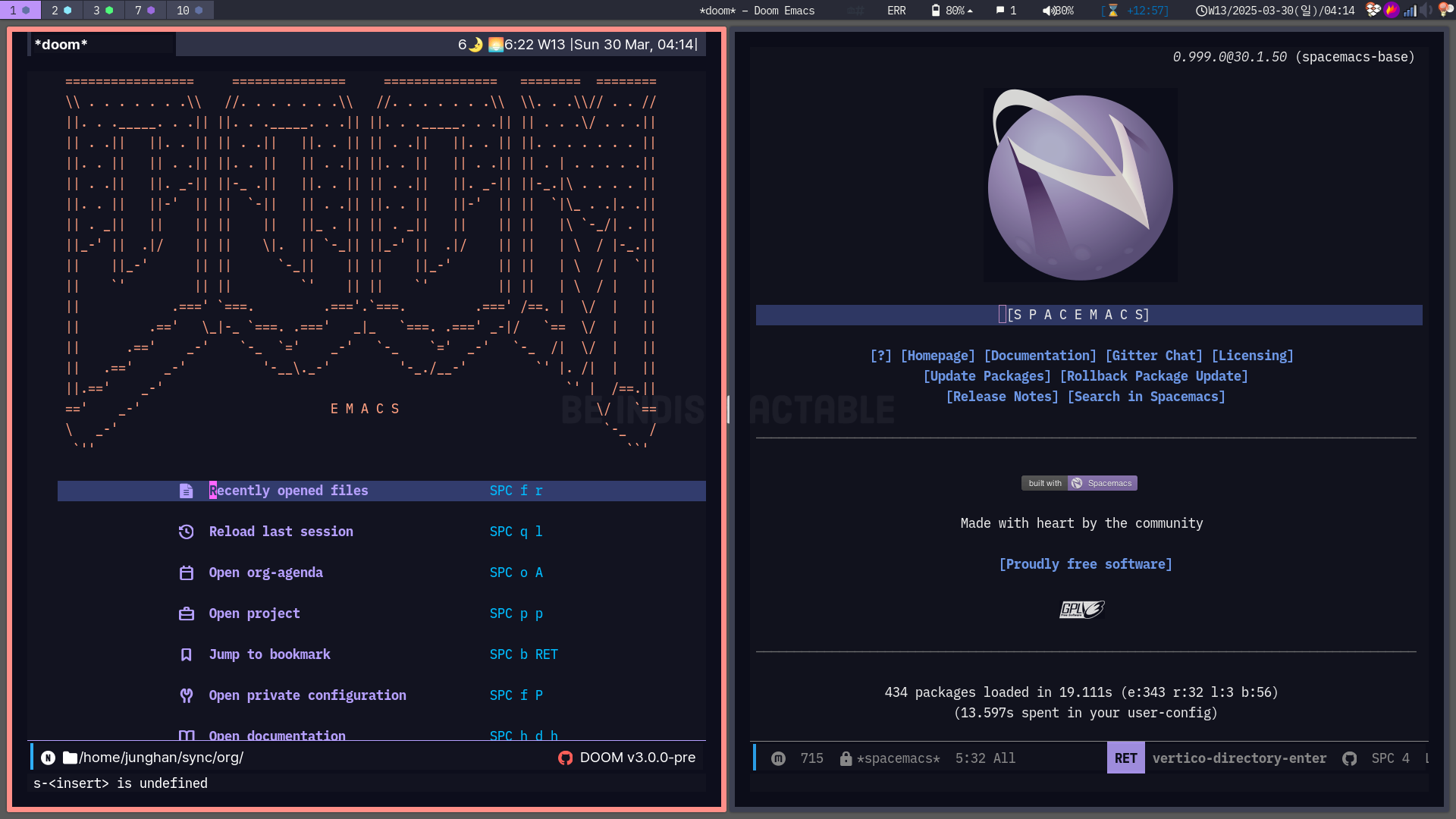
Task: Click [Search in Spacemacs]
Action: pos(1146,397)
